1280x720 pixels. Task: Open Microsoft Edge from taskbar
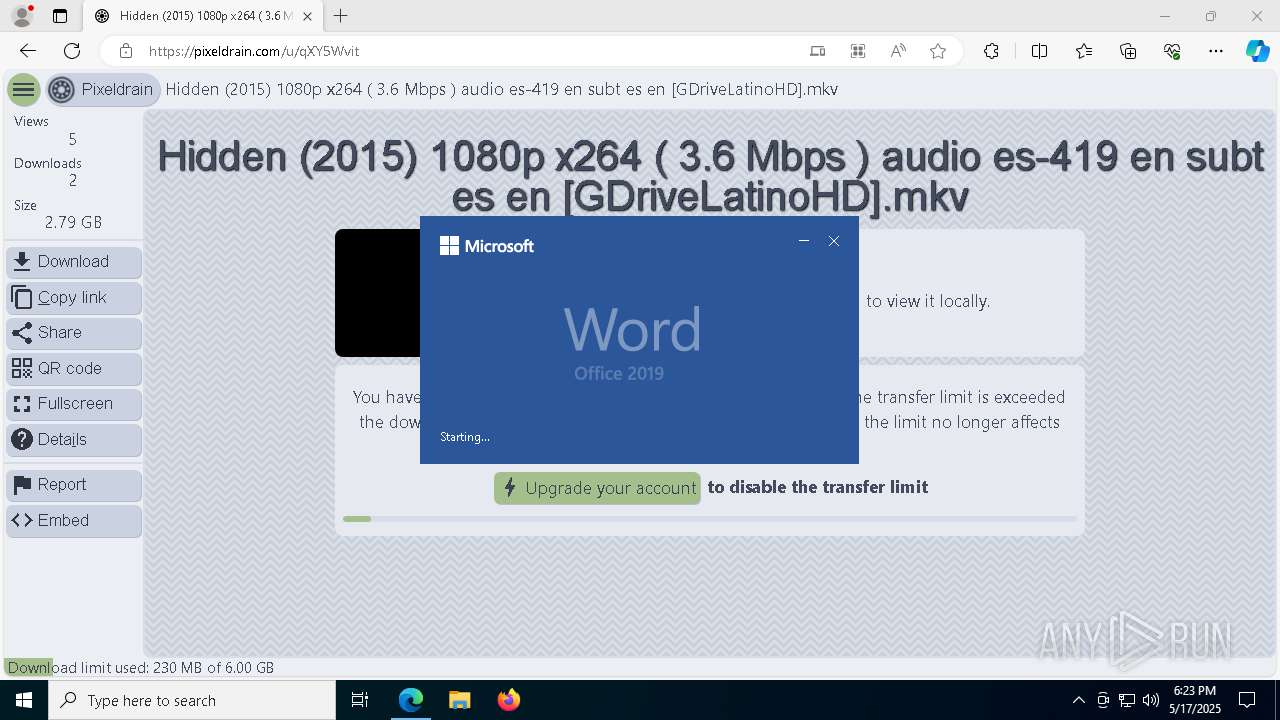point(411,700)
